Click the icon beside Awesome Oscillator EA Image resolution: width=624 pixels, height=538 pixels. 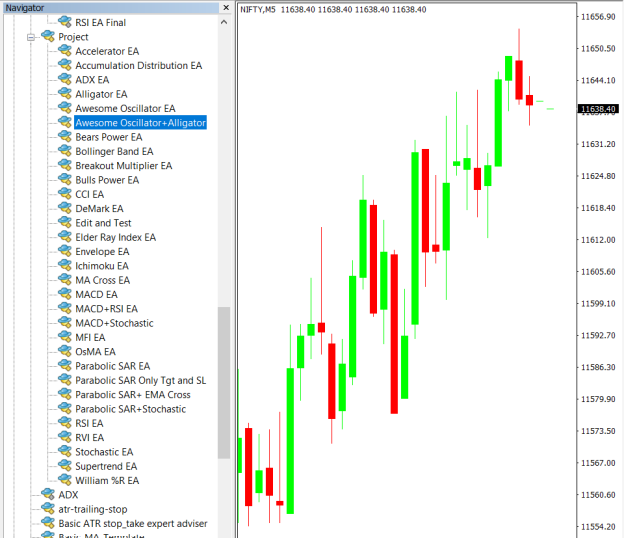(x=65, y=108)
